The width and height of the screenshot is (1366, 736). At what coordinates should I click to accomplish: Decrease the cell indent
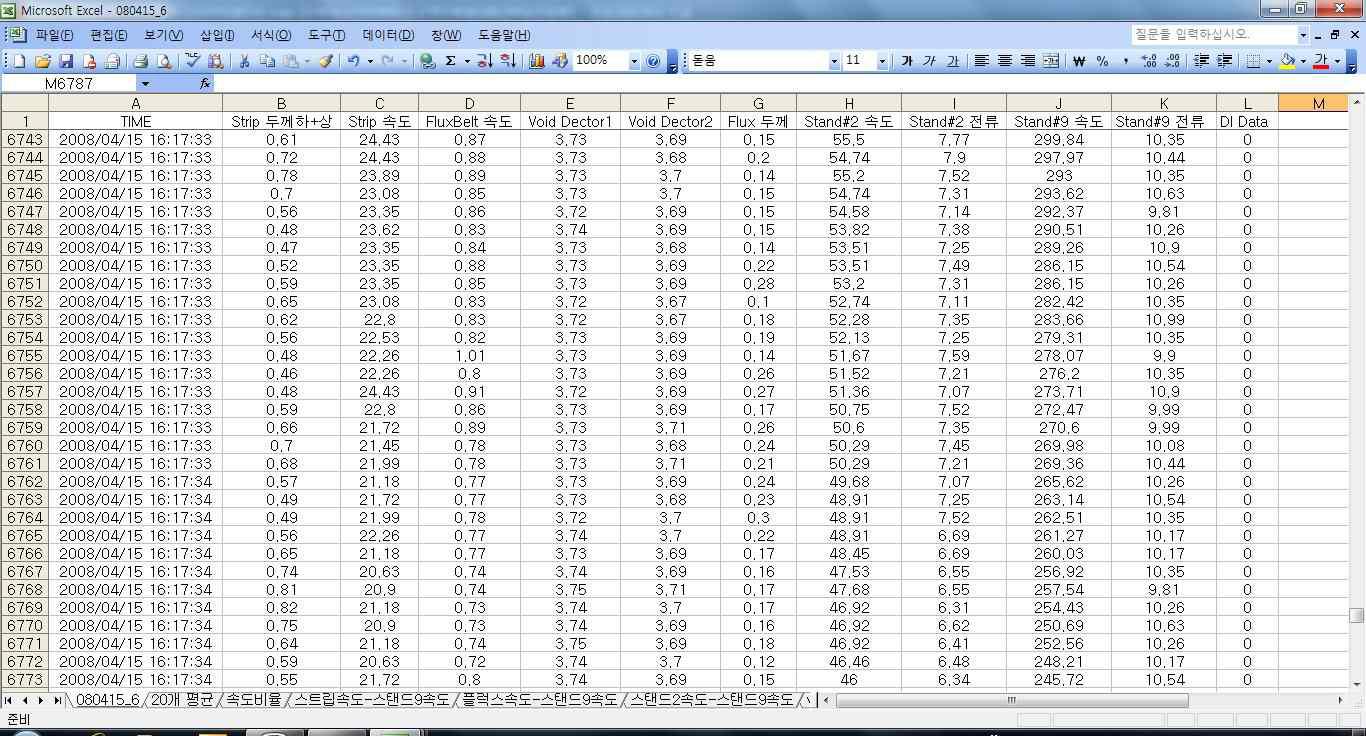coord(1201,61)
